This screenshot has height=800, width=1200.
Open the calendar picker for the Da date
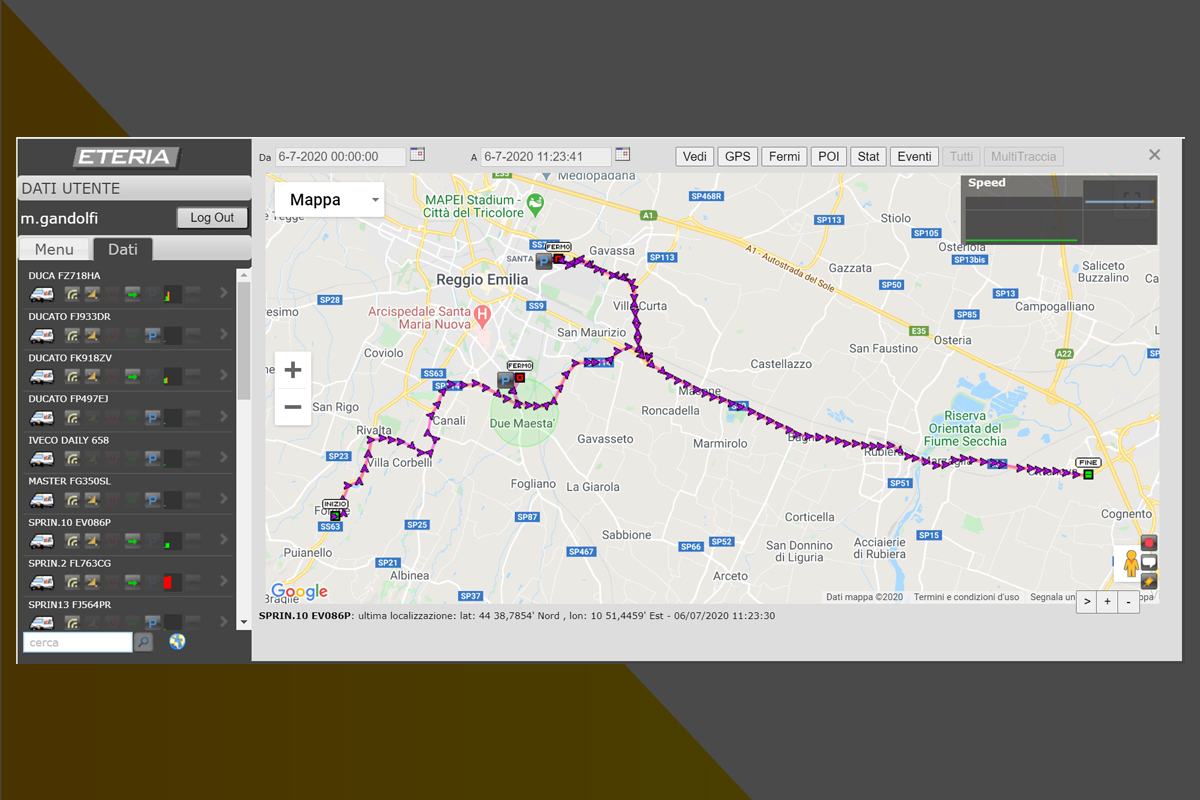click(417, 154)
